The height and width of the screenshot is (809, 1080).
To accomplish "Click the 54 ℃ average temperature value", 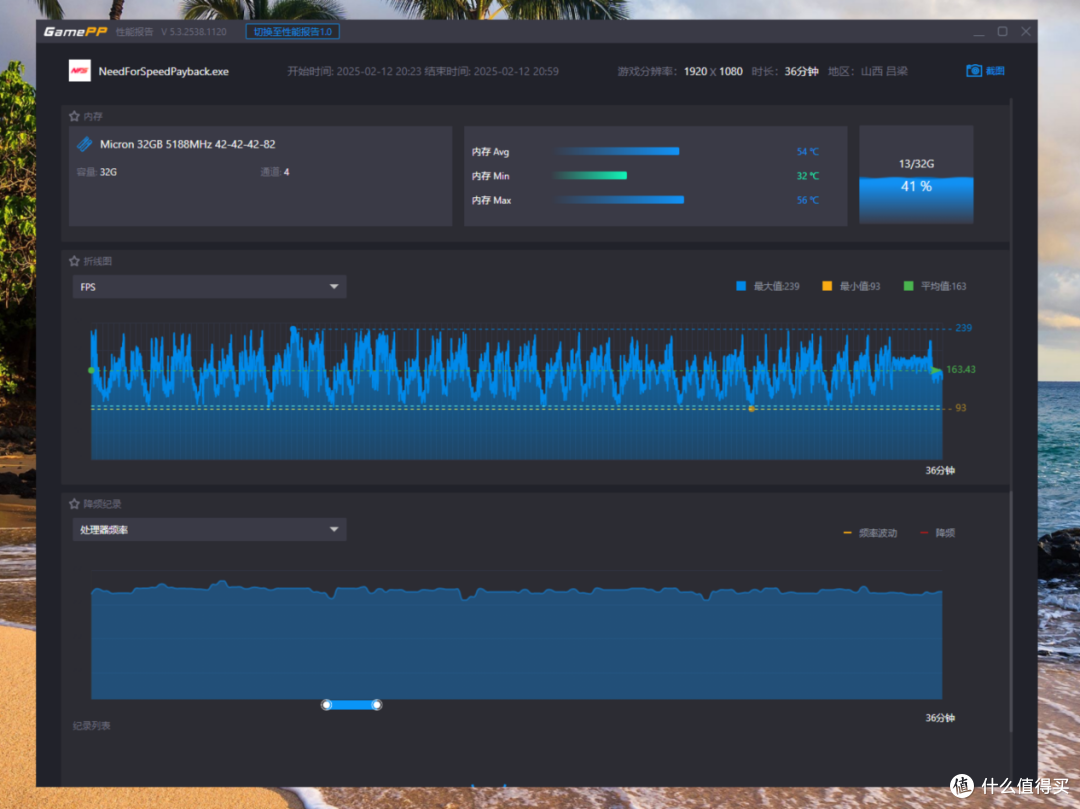I will [x=808, y=152].
